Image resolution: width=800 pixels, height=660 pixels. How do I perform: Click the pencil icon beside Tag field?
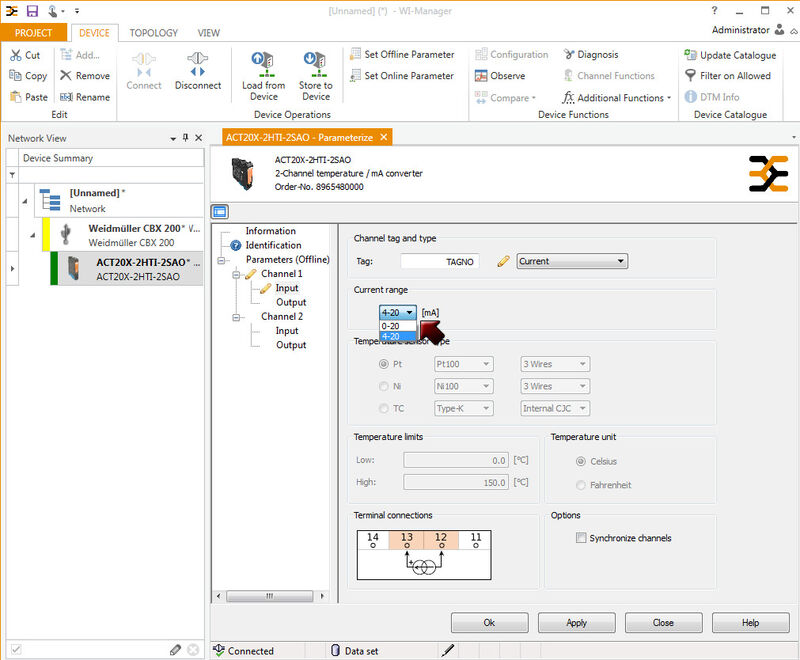503,261
